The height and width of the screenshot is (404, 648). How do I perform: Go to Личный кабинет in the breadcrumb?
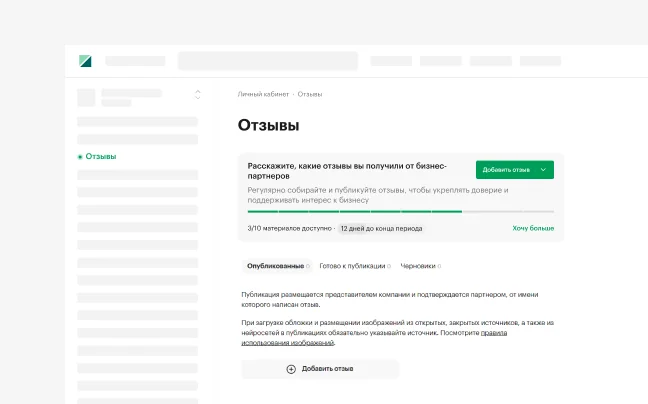pos(262,94)
